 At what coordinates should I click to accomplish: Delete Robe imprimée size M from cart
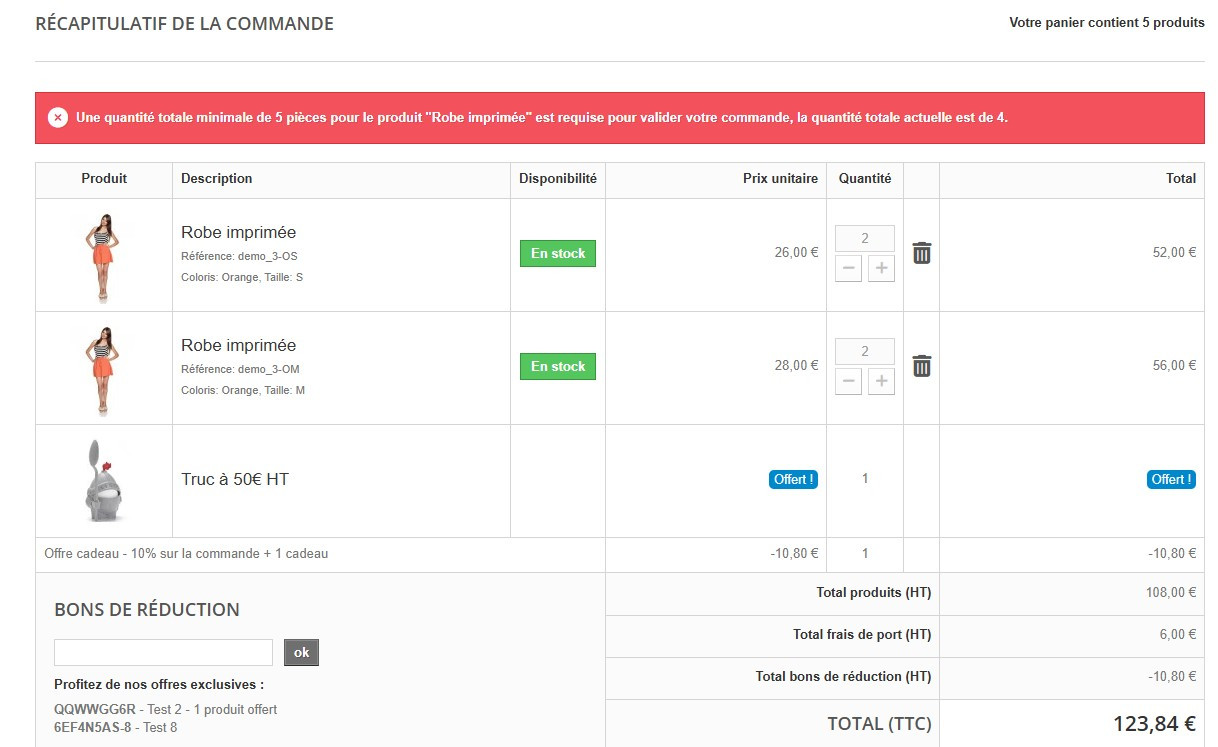[921, 366]
